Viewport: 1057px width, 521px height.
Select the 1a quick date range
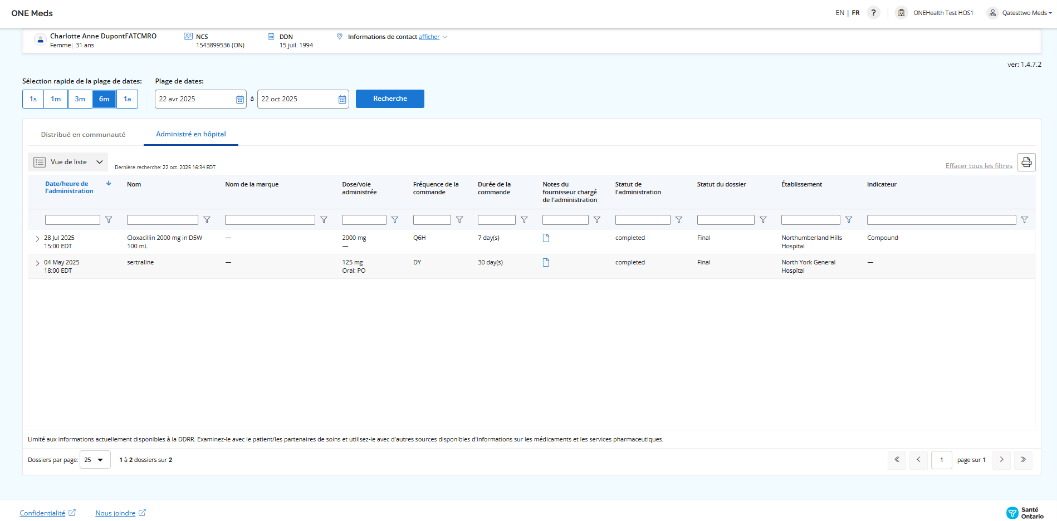pyautogui.click(x=127, y=99)
